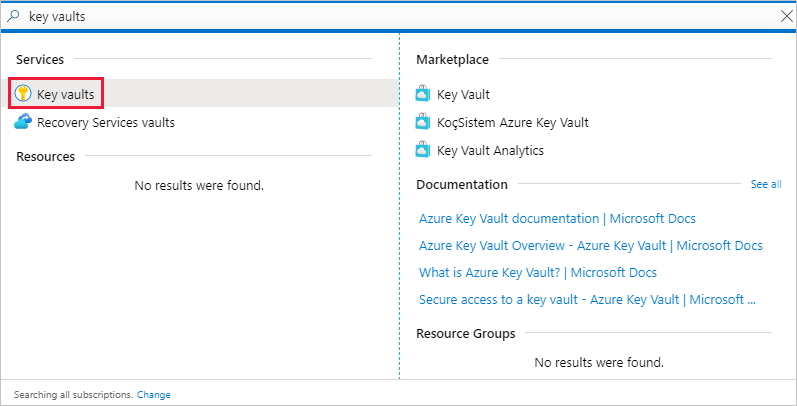
Task: Open the Azure Key Vault Overview link
Action: pos(590,245)
